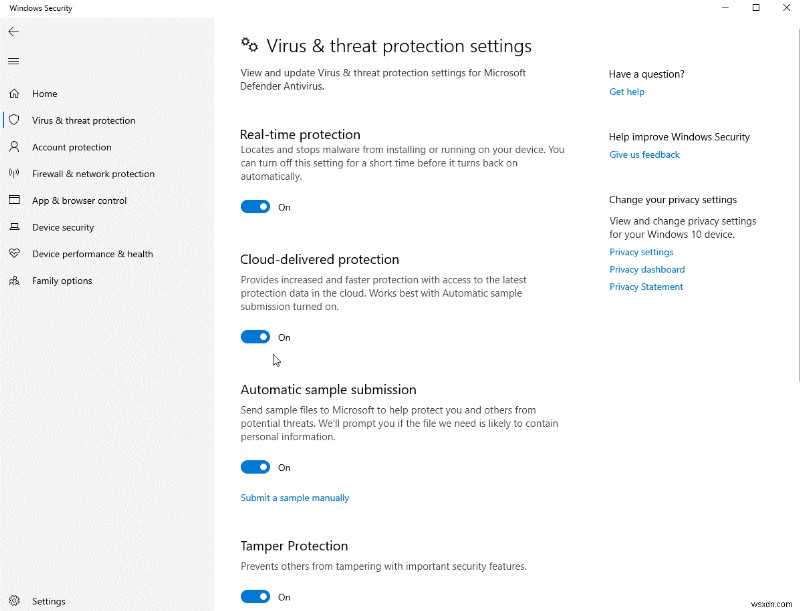Click Submit a sample manually link

295,498
